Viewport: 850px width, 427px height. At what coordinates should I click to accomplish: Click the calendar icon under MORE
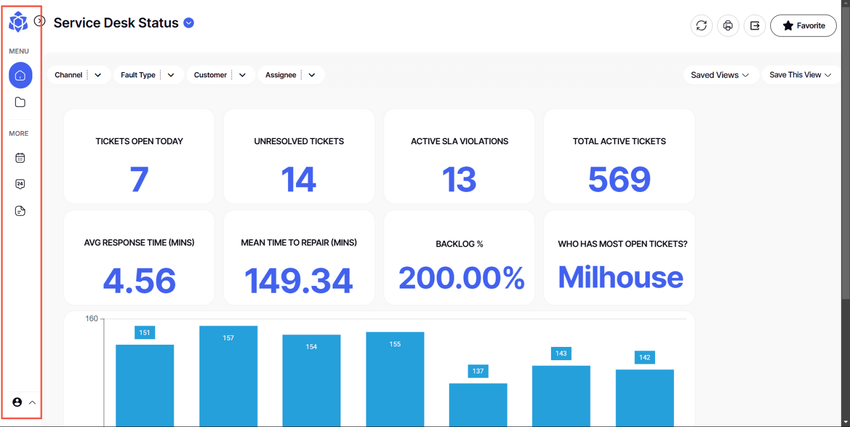coord(20,158)
